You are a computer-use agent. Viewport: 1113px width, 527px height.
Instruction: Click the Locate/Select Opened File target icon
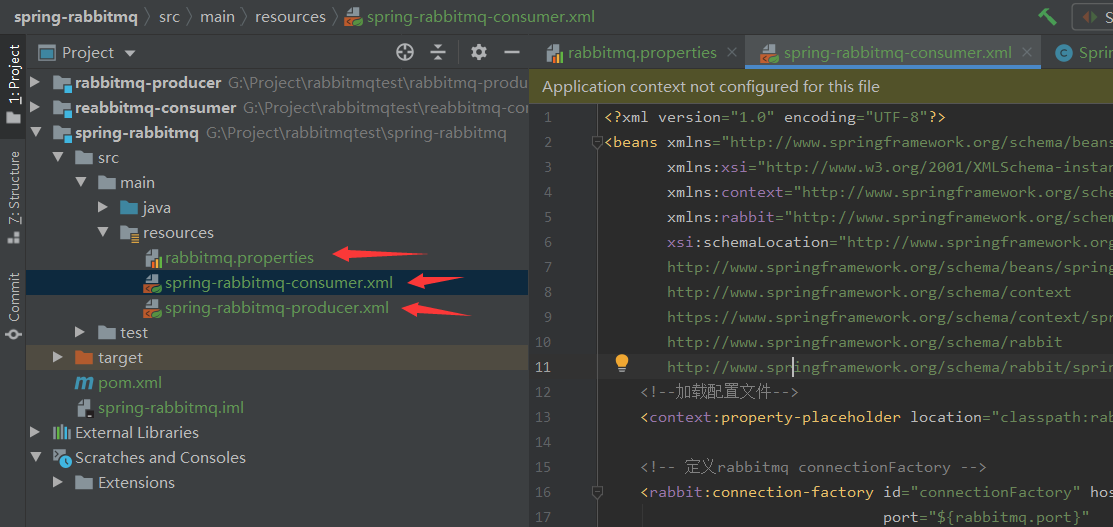pyautogui.click(x=405, y=53)
